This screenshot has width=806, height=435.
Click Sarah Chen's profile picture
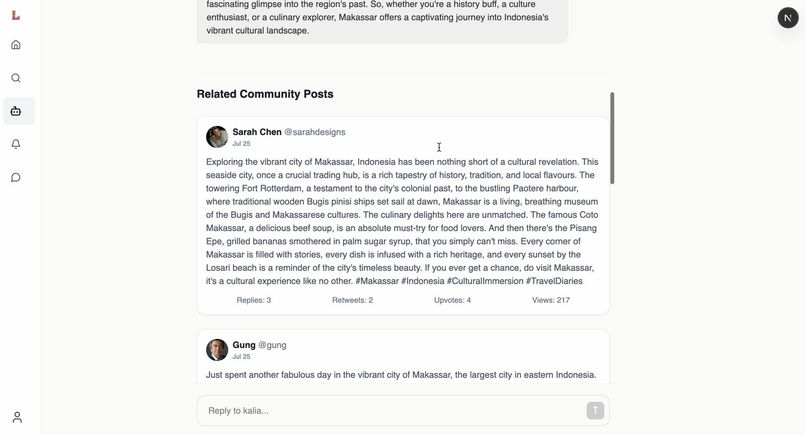click(217, 137)
